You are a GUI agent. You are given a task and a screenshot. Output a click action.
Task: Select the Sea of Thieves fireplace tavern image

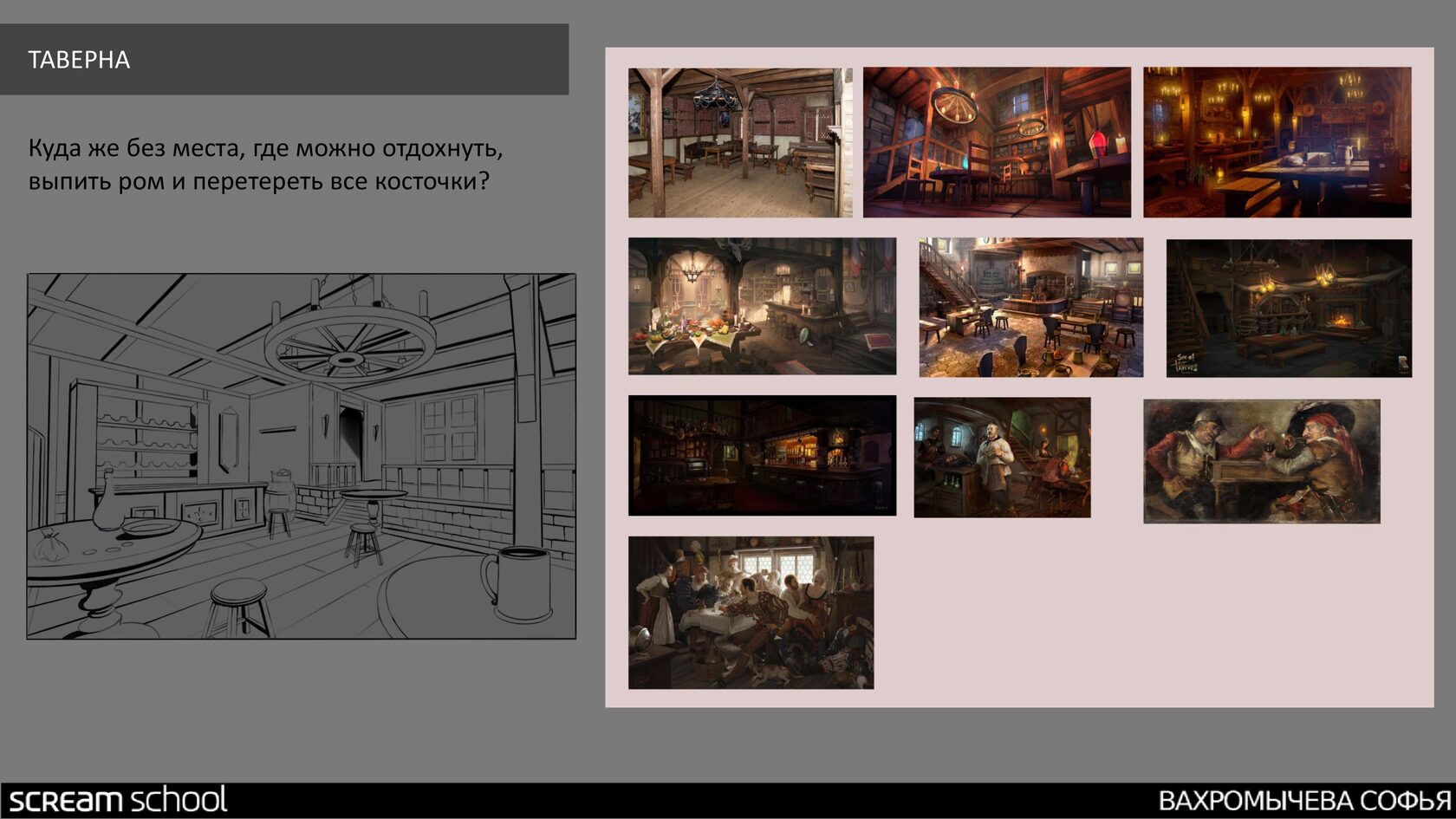(1289, 309)
